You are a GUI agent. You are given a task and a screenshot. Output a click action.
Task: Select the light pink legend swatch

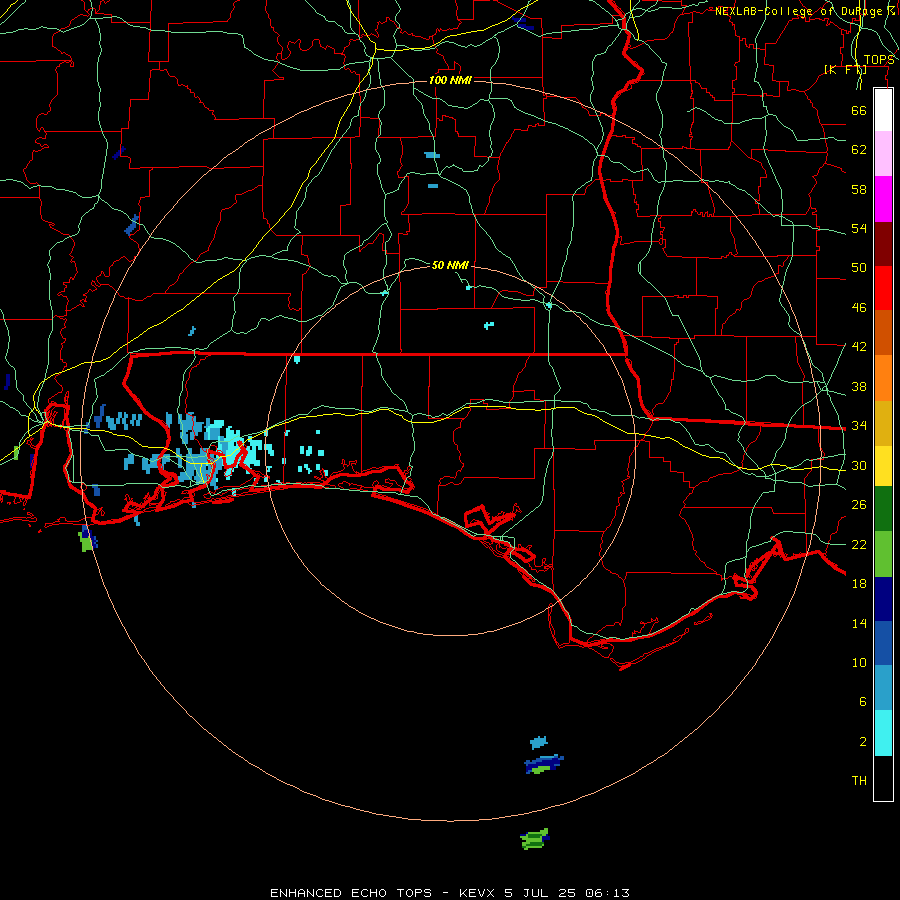883,154
